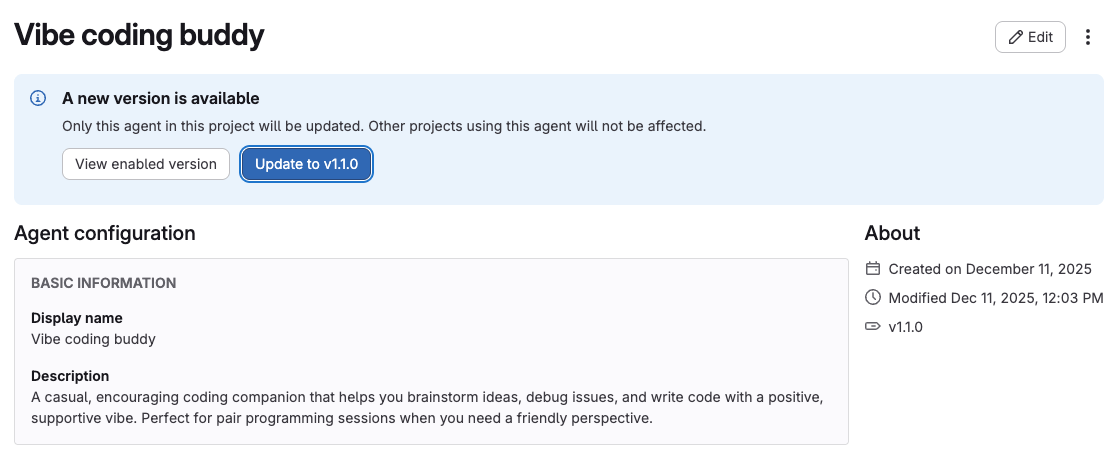The image size is (1119, 450).
Task: Click the Edit button label
Action: pos(1040,37)
